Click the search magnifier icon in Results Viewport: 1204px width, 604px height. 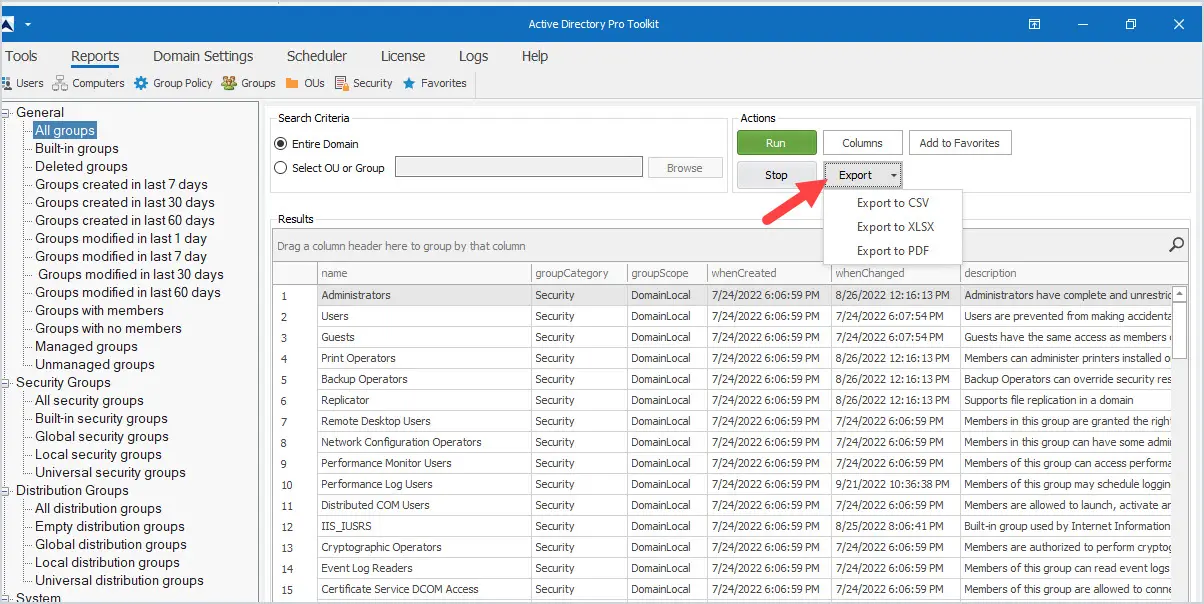tap(1177, 244)
